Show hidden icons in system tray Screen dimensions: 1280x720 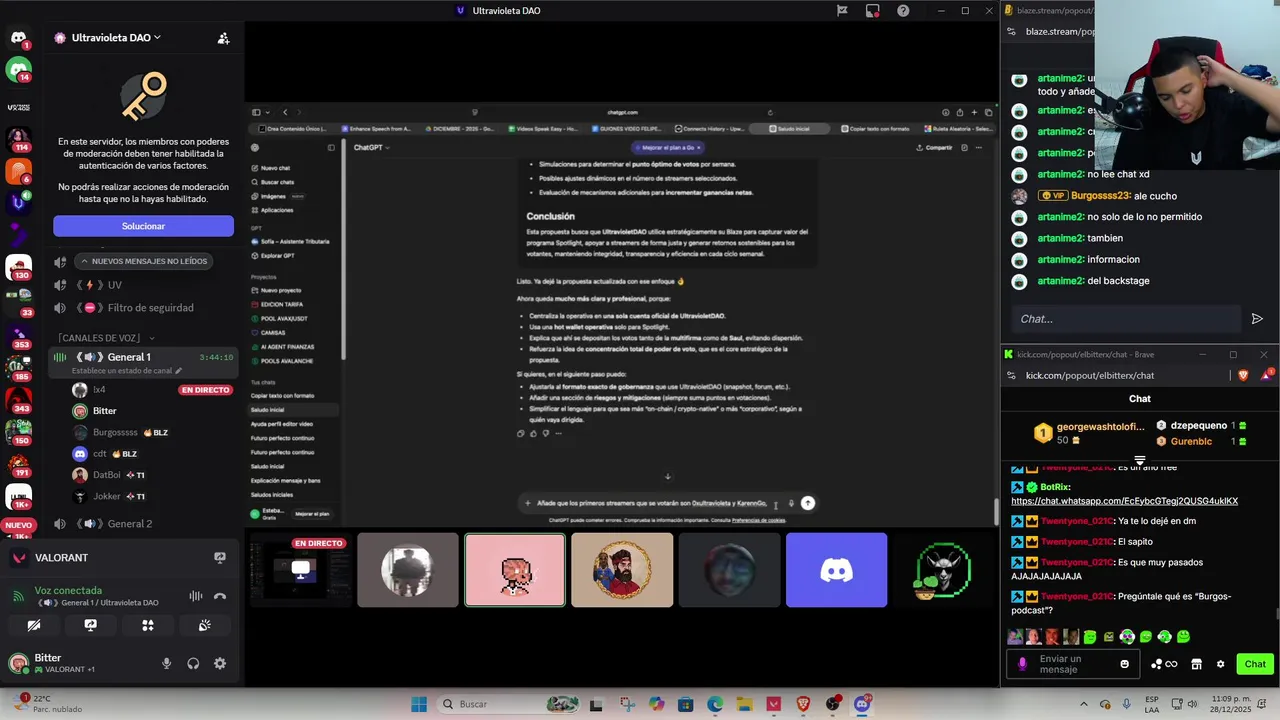[x=1084, y=704]
